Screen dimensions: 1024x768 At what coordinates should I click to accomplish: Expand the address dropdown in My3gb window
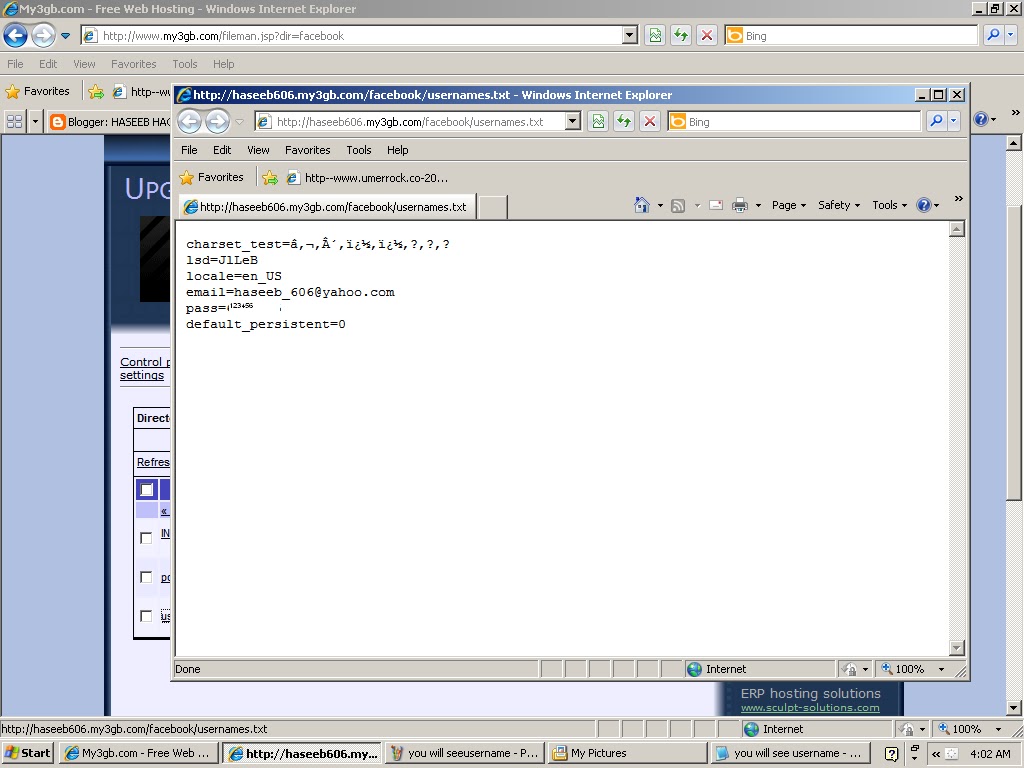630,35
